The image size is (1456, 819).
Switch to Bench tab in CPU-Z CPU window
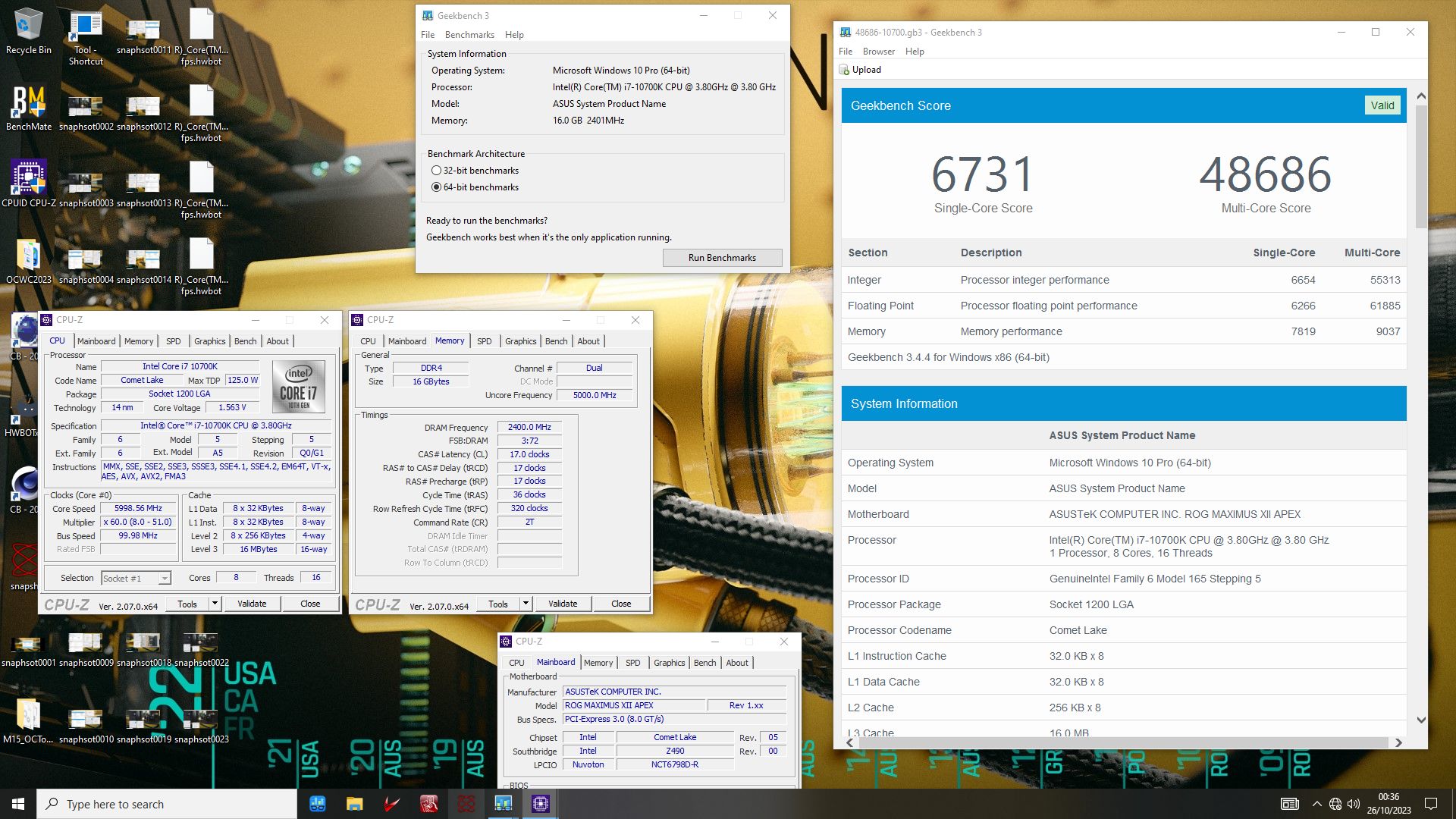[x=245, y=341]
